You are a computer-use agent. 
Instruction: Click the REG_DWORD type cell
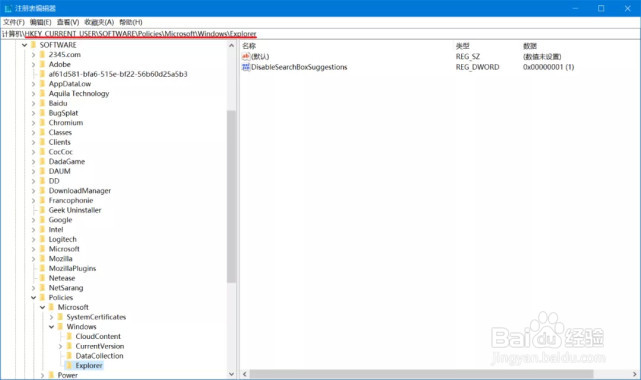coord(477,67)
